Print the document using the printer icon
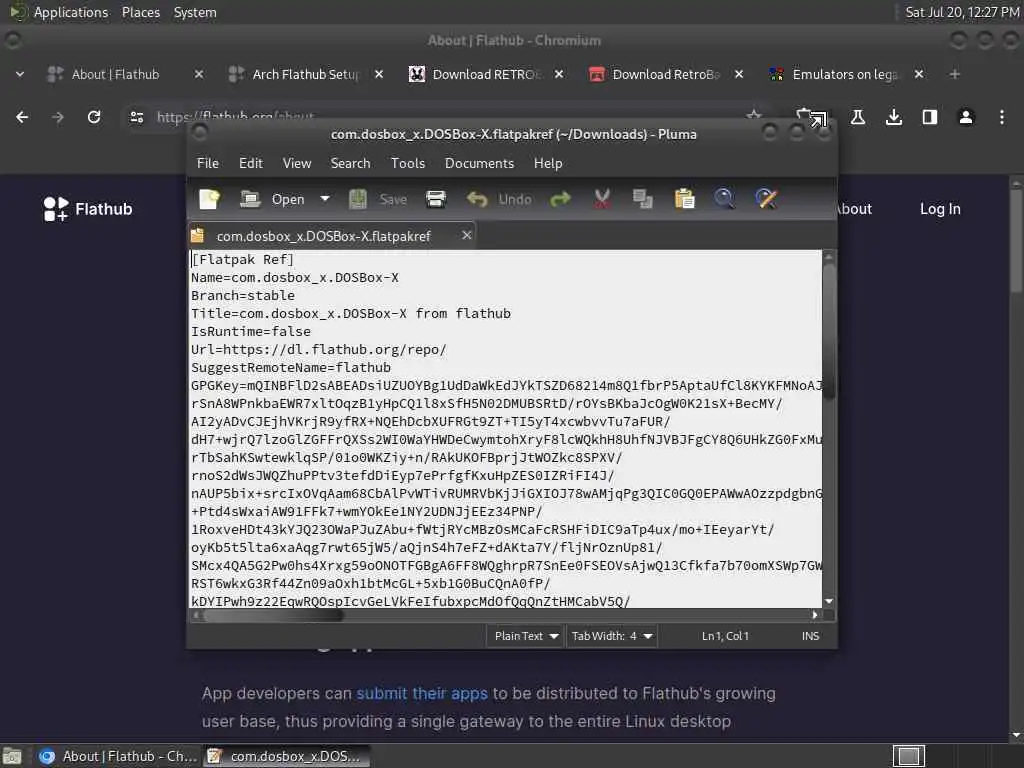Screen dimensions: 1024x768 tap(436, 199)
